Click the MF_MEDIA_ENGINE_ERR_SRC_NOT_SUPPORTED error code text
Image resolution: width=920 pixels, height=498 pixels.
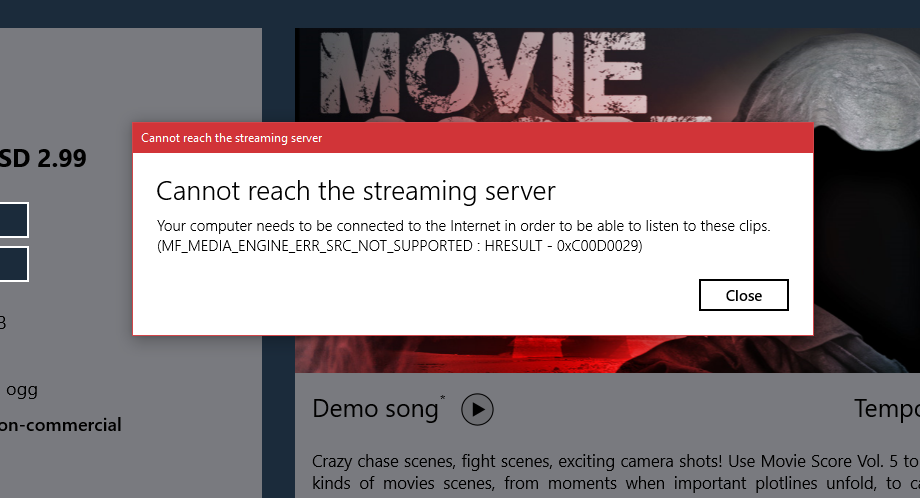click(x=400, y=246)
